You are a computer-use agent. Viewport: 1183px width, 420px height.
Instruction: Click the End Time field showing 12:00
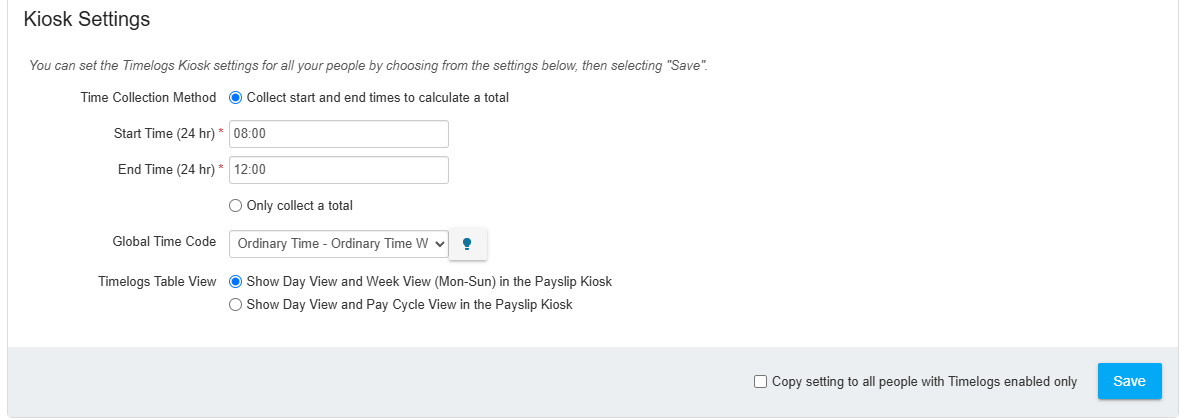[x=339, y=170]
